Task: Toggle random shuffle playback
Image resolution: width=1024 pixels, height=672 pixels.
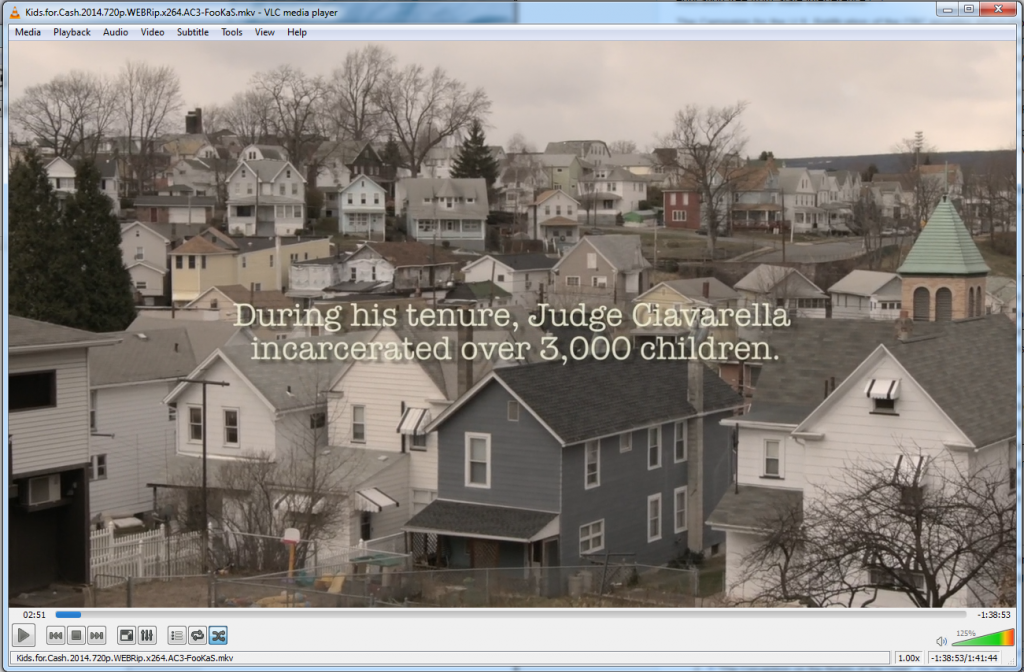Action: click(218, 635)
